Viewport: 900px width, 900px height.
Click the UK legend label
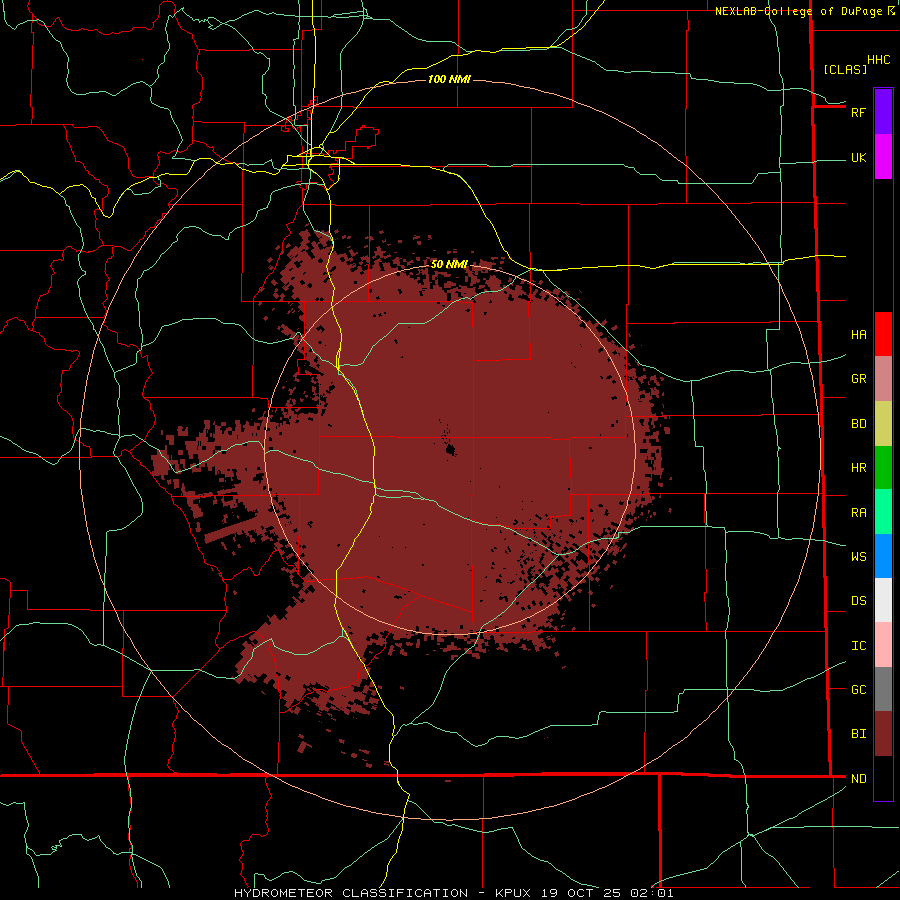click(858, 158)
